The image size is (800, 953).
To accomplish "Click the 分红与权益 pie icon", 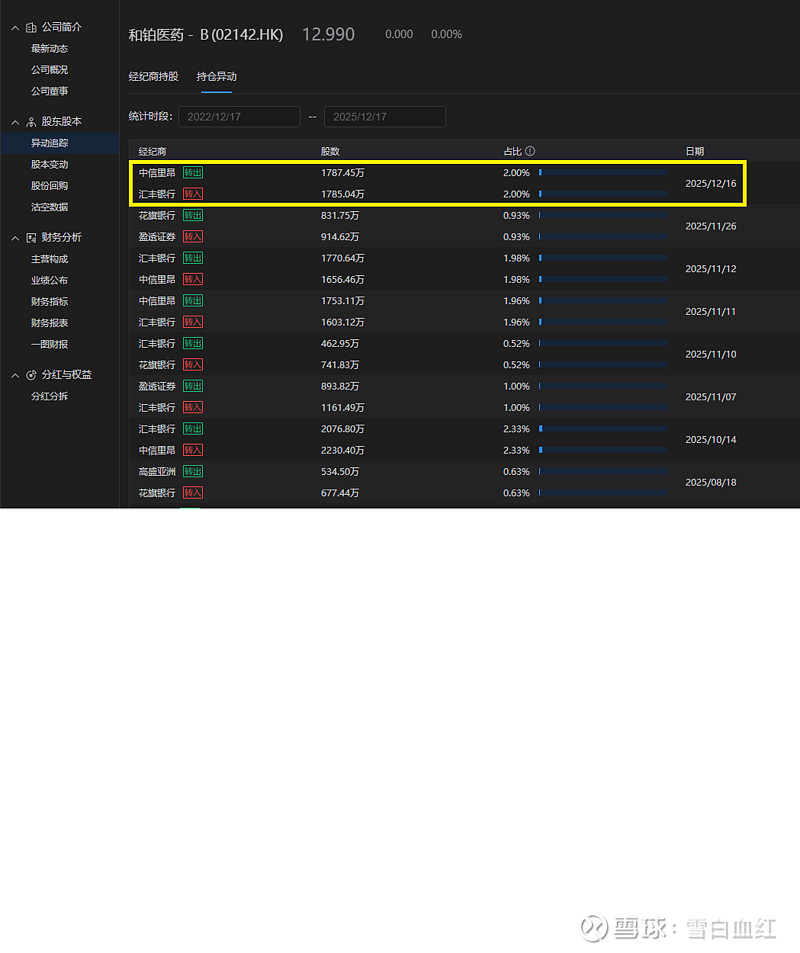I will (31, 376).
